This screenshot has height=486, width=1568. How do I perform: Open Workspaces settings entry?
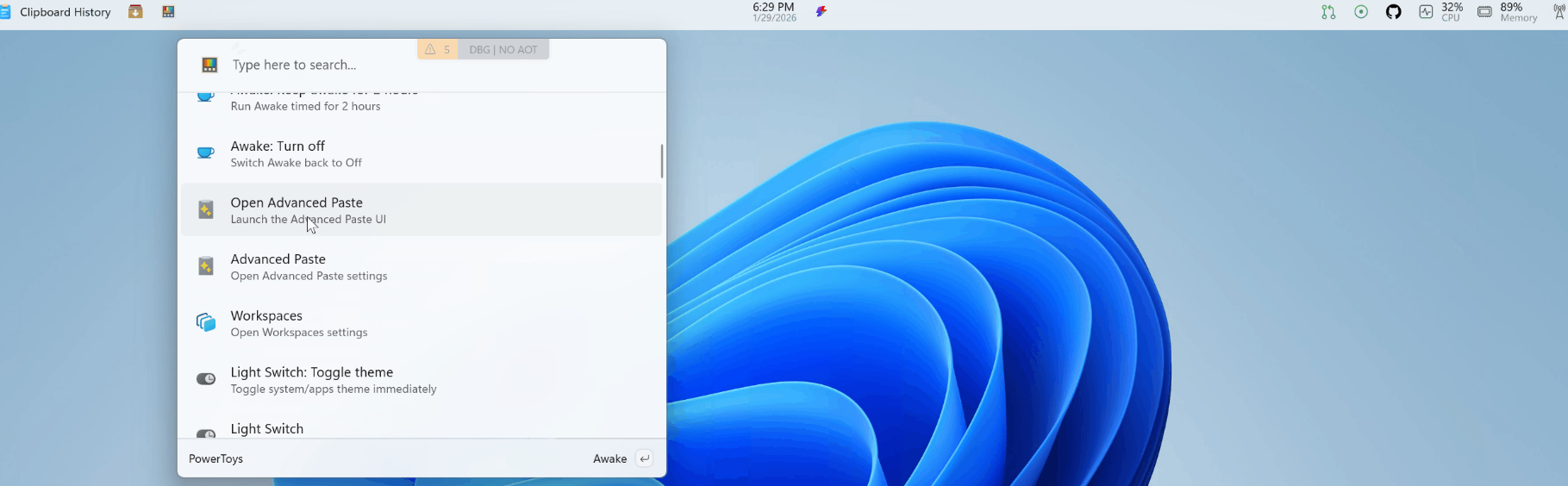point(421,323)
